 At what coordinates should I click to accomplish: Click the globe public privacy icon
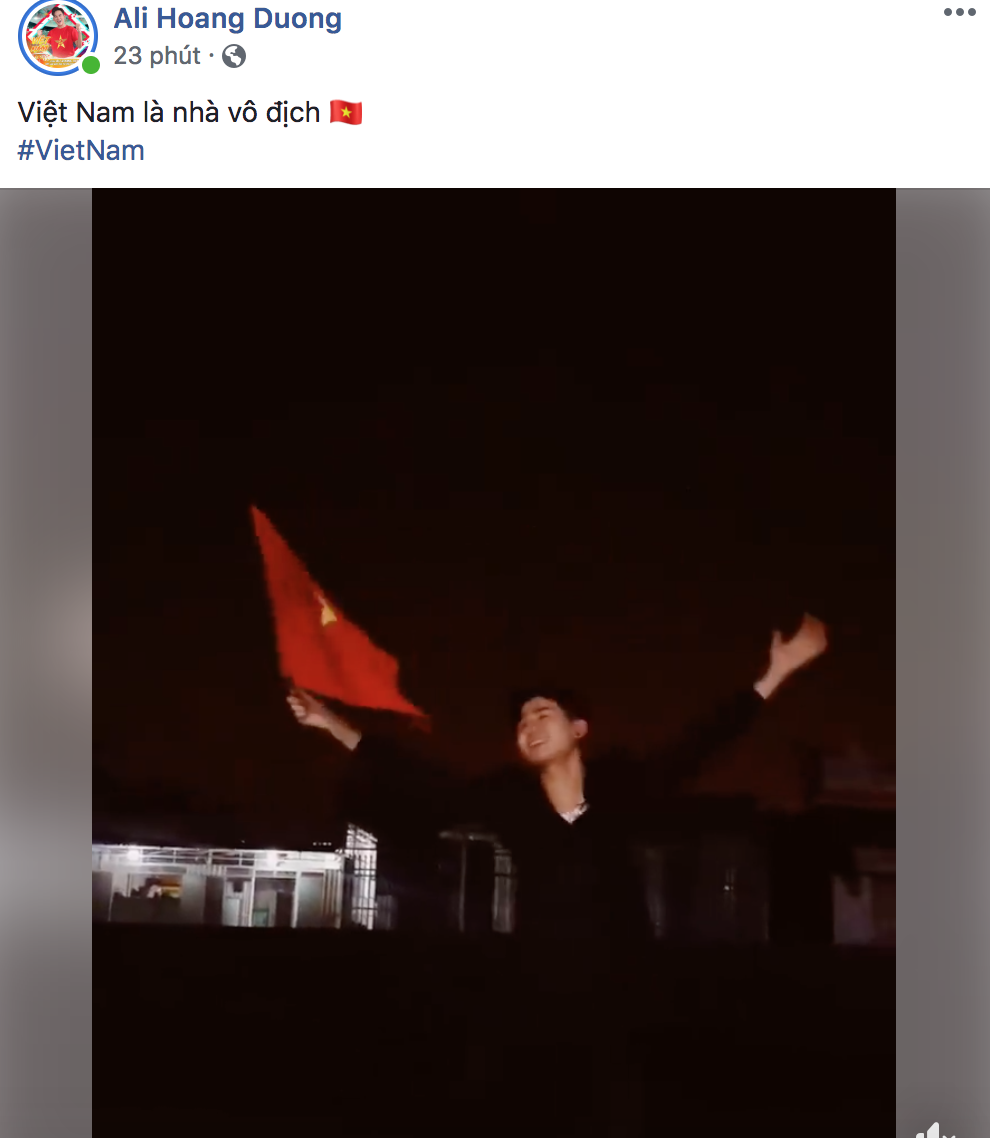[234, 56]
